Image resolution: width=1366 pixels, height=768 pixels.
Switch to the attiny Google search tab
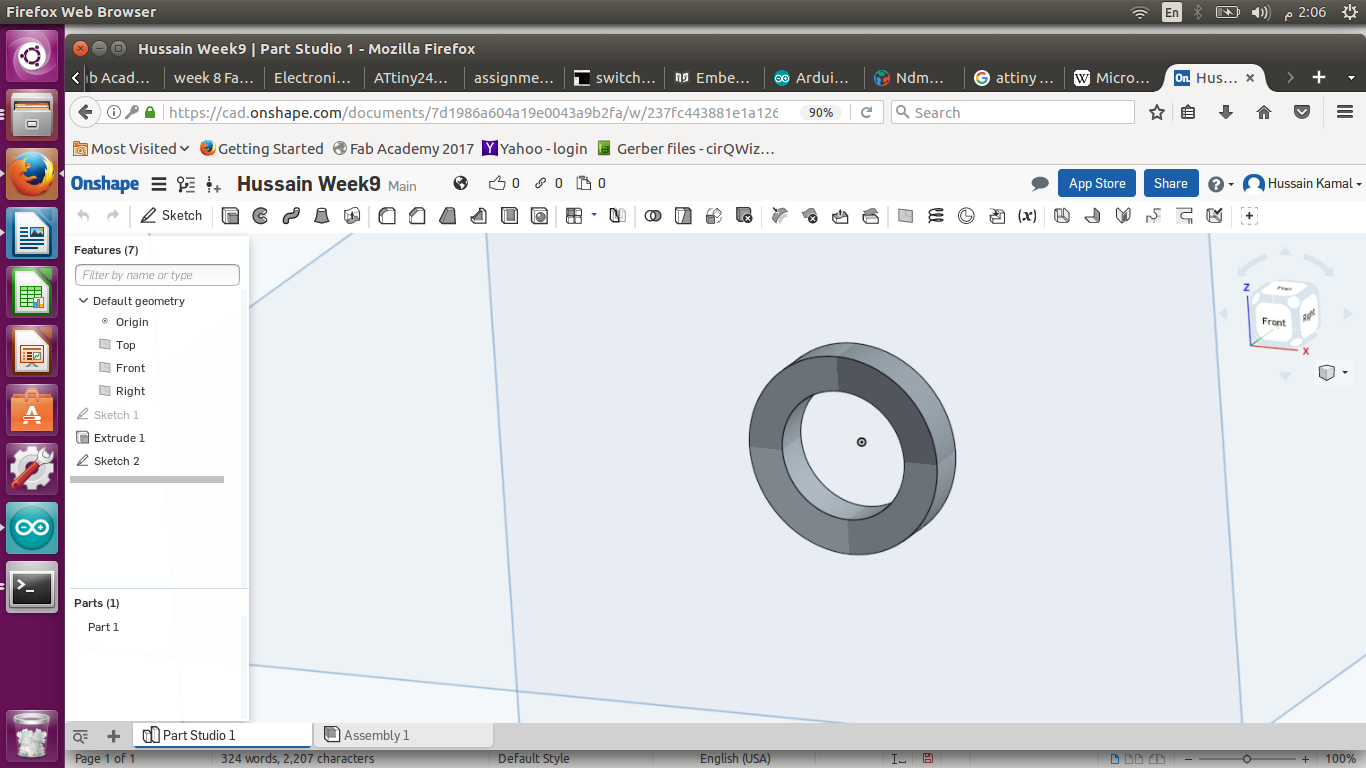(1014, 77)
